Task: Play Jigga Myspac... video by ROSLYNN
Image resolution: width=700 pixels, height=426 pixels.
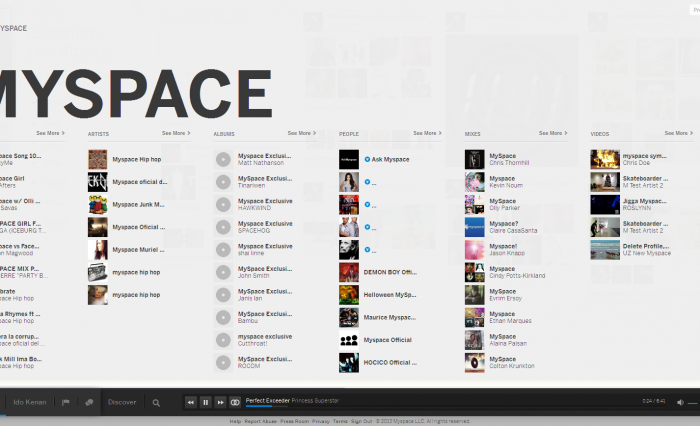Action: point(605,205)
